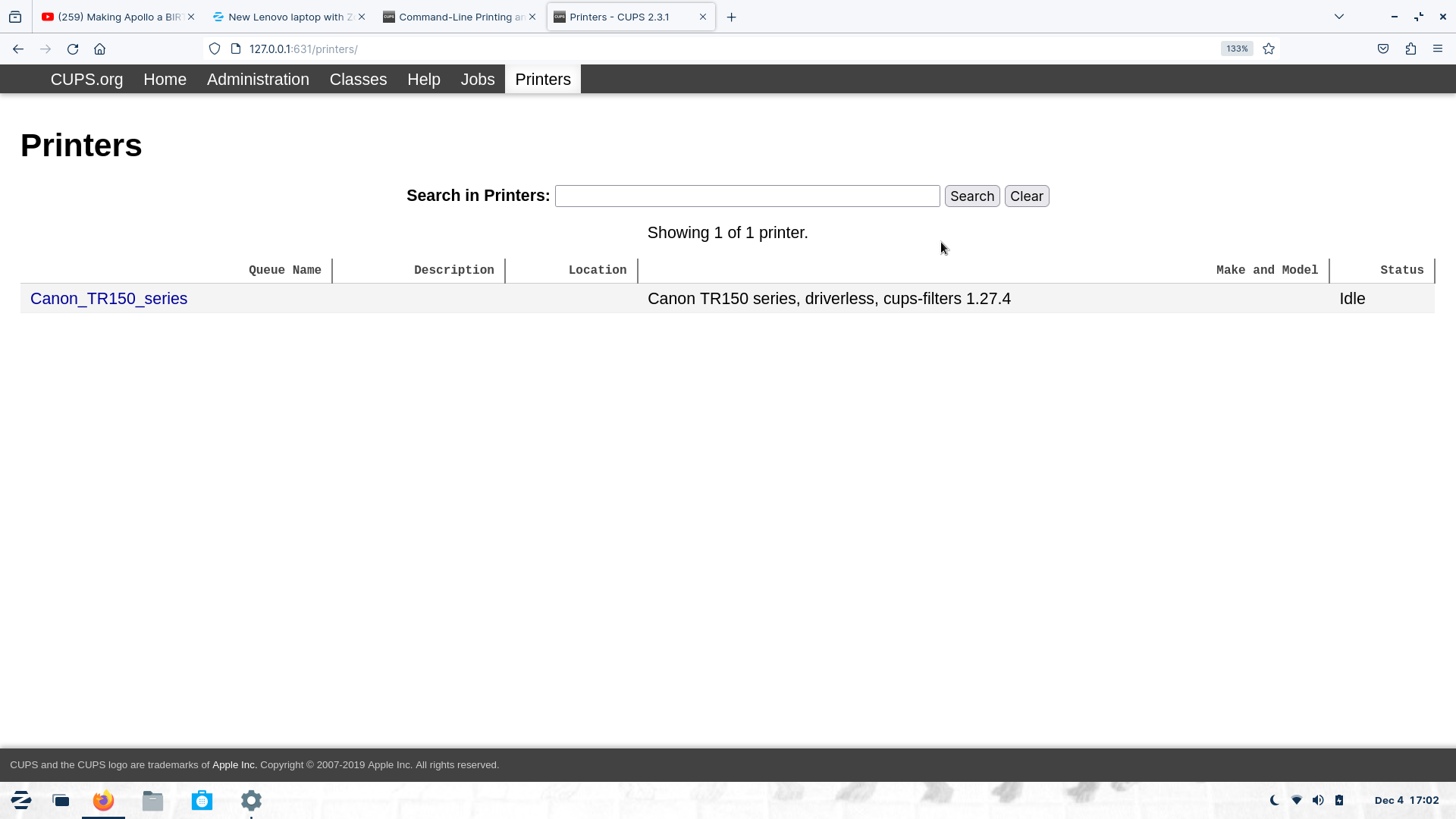Bookmark this page with the star icon
The image size is (1456, 819).
tap(1269, 49)
